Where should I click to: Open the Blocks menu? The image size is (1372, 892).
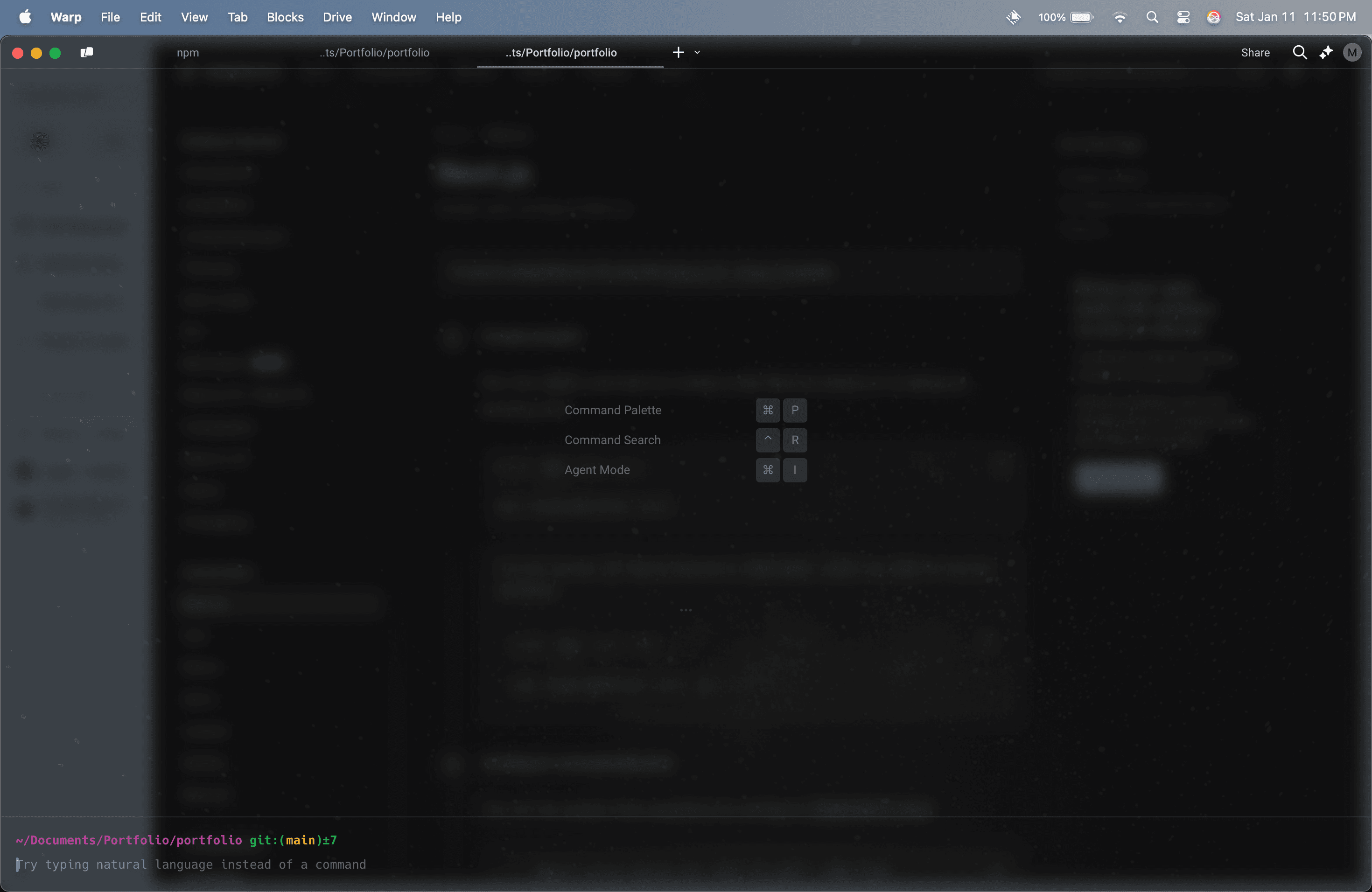tap(285, 17)
